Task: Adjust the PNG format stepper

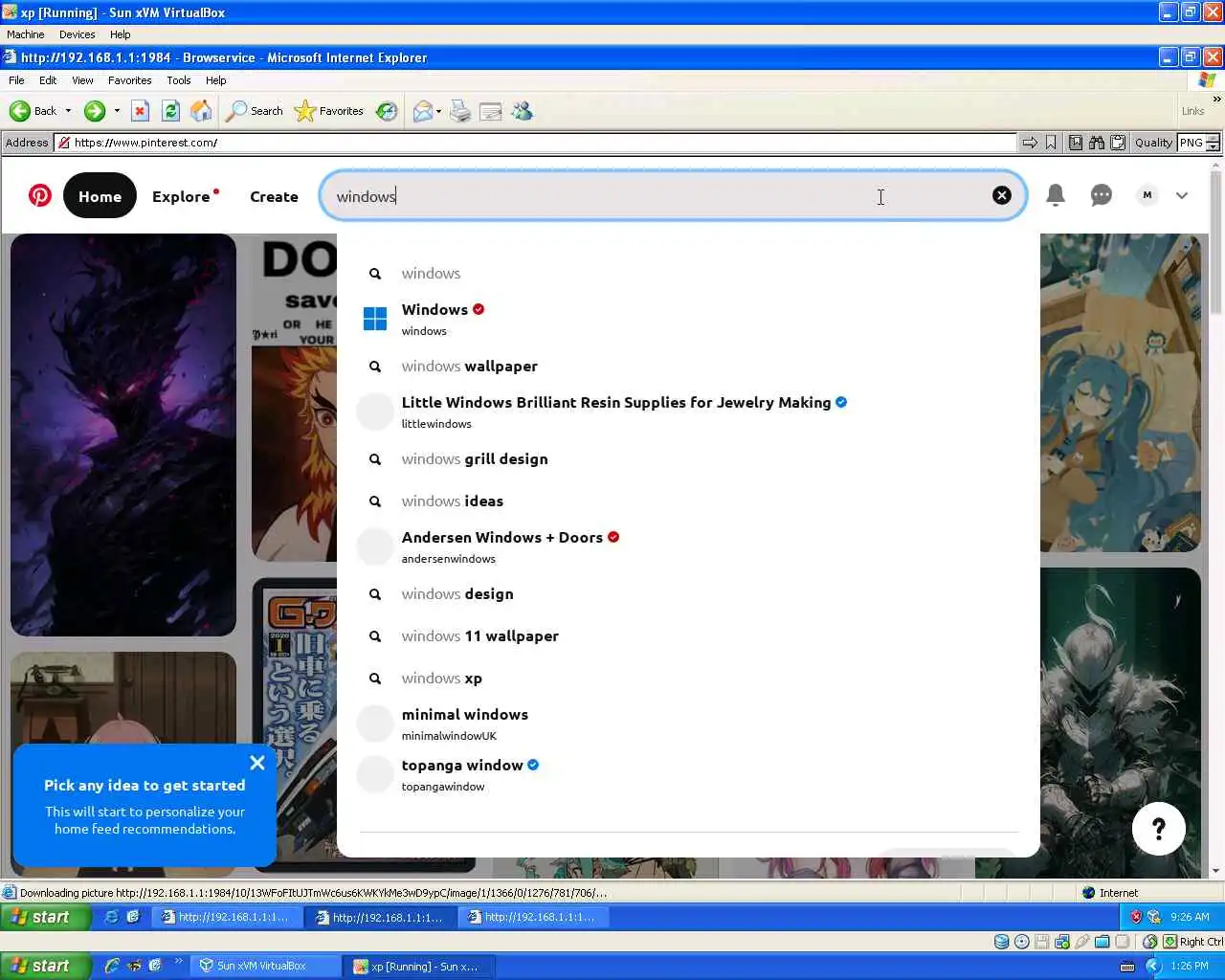Action: 1213,143
